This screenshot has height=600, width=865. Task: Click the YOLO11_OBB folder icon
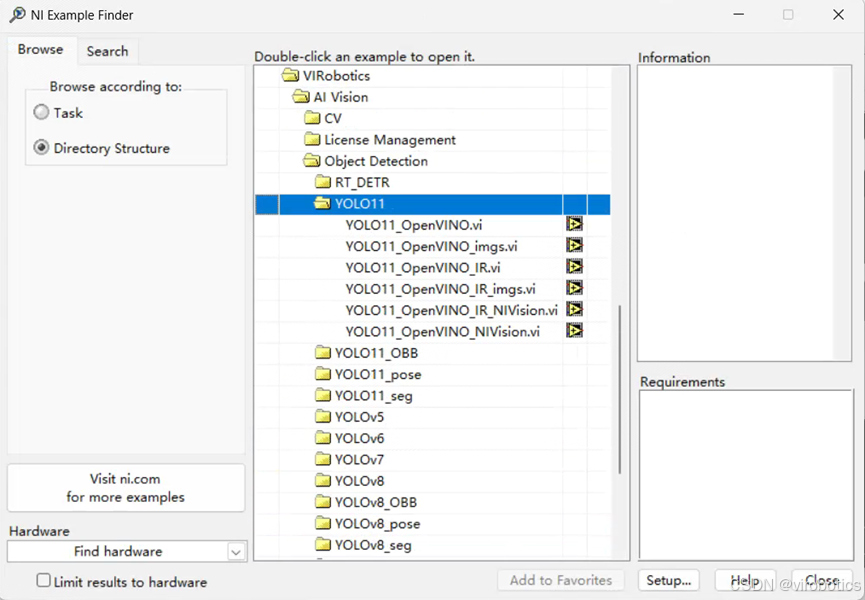(323, 353)
